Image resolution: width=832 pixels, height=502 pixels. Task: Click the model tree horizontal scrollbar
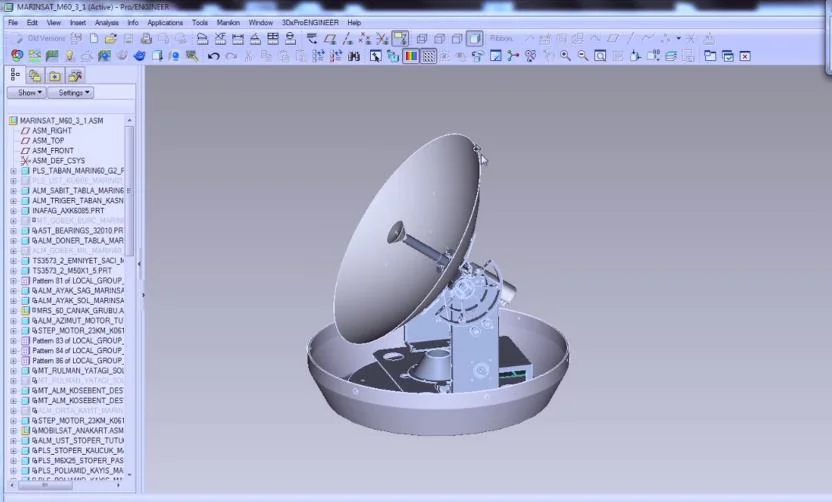[x=45, y=484]
